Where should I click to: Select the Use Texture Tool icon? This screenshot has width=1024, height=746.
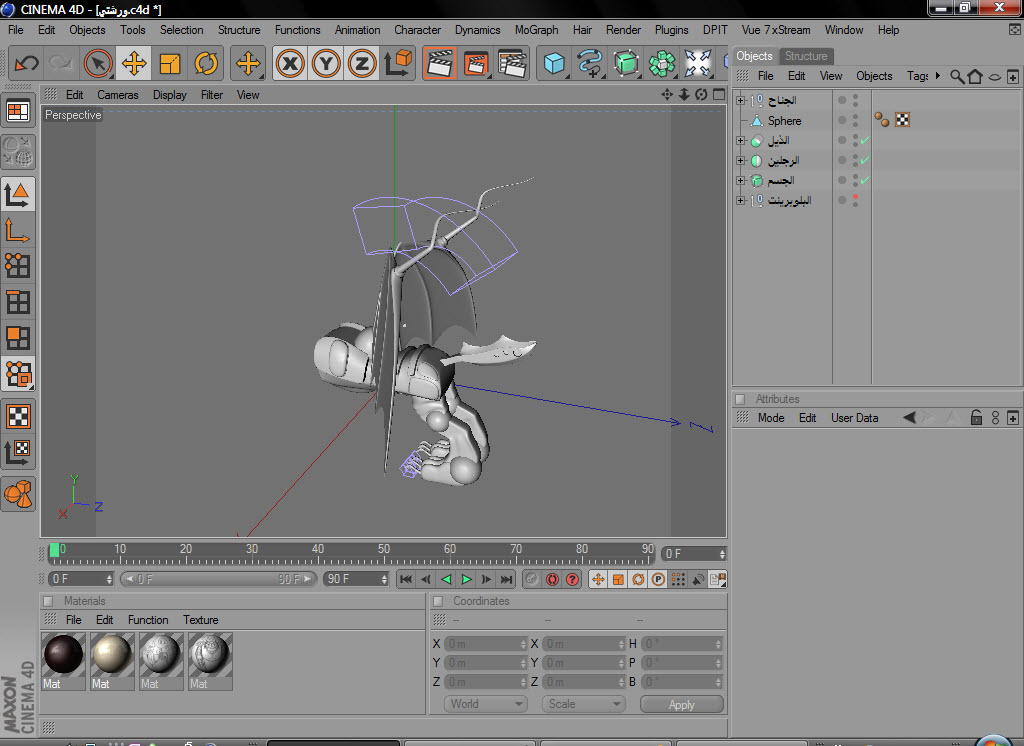18,415
